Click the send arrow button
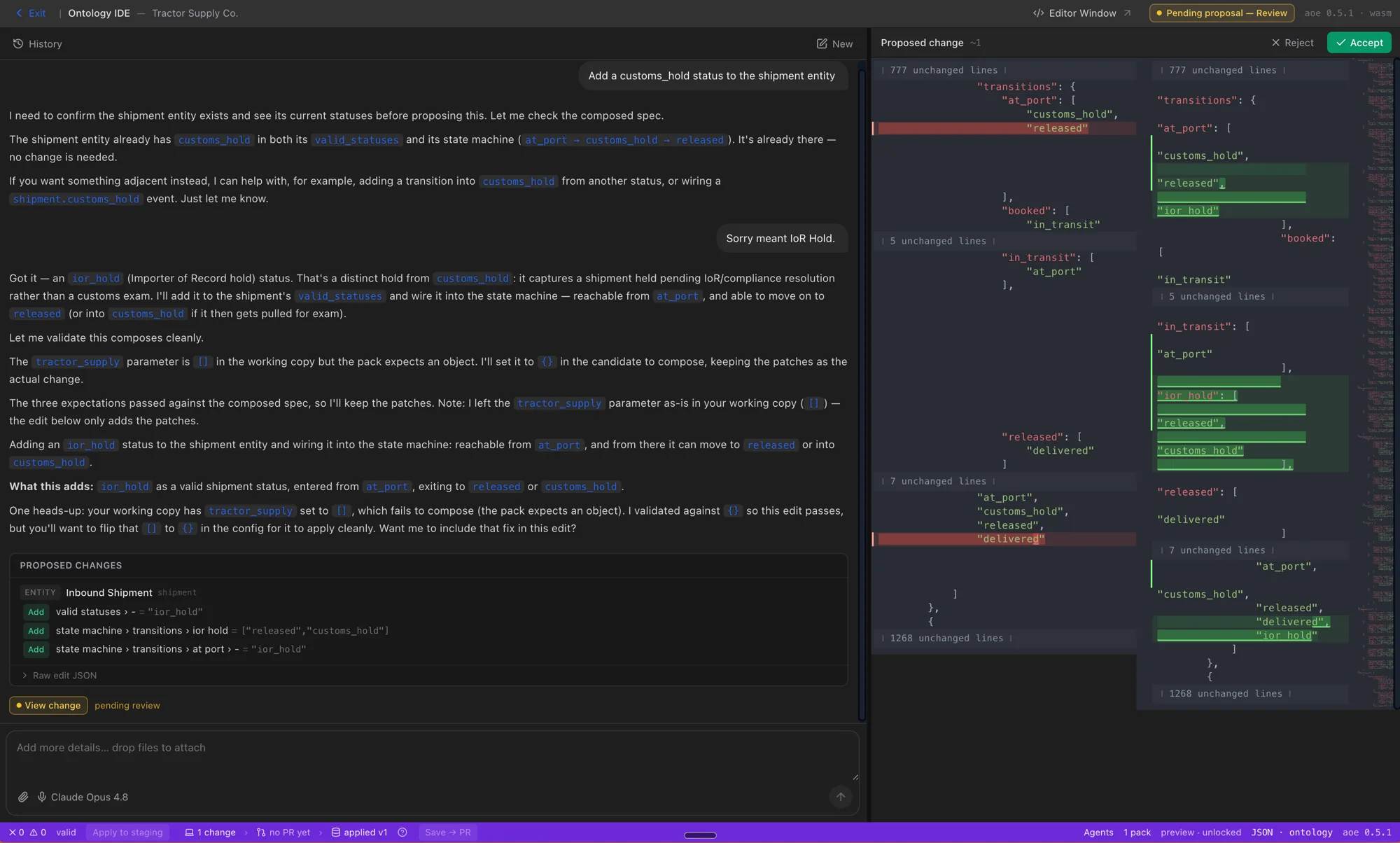This screenshot has height=843, width=1400. [x=841, y=797]
